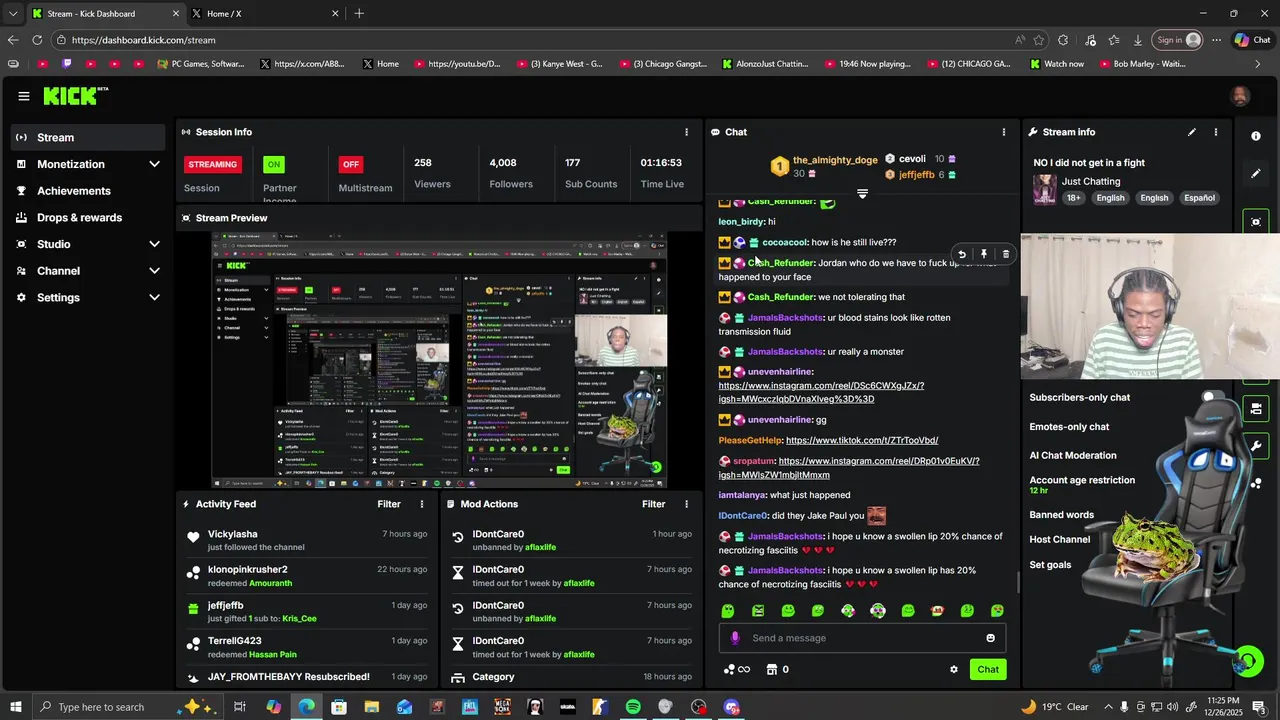The image size is (1280, 720).
Task: Click camera icon in right rail
Action: (1256, 409)
